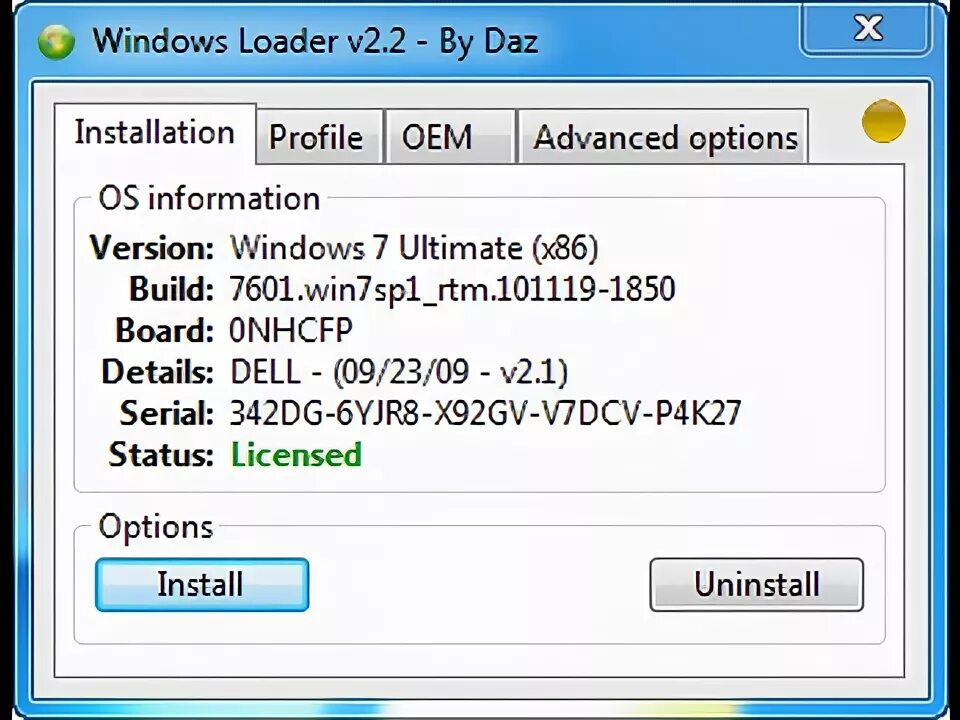The image size is (960, 720).
Task: Click the Version: label
Action: click(151, 248)
